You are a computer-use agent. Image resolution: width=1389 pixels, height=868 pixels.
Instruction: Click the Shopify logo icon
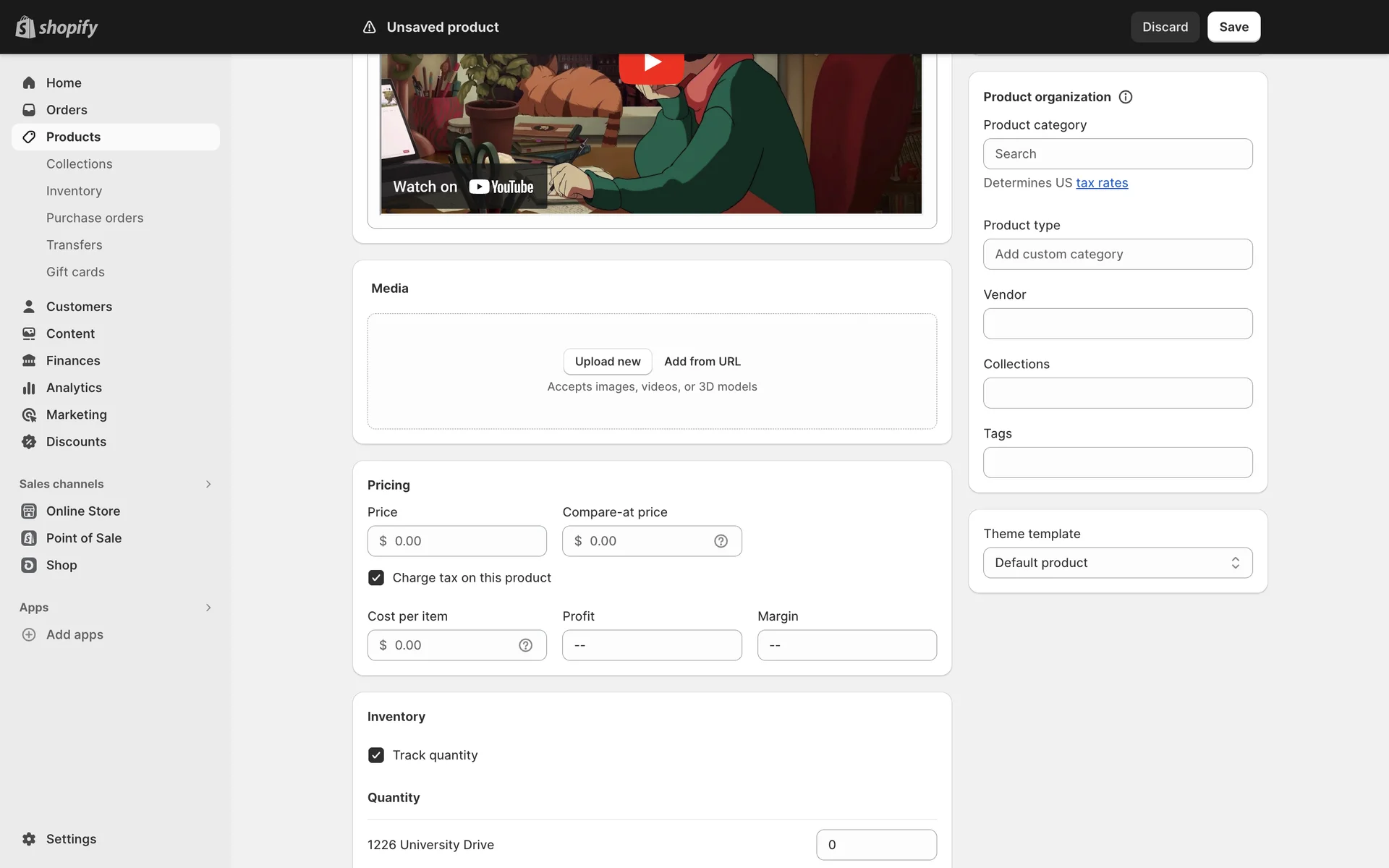pos(25,27)
